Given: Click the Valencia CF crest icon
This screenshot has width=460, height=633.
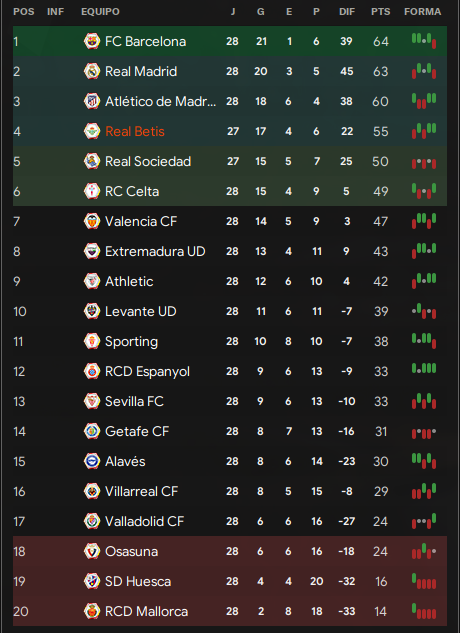Looking at the screenshot, I should click(92, 221).
